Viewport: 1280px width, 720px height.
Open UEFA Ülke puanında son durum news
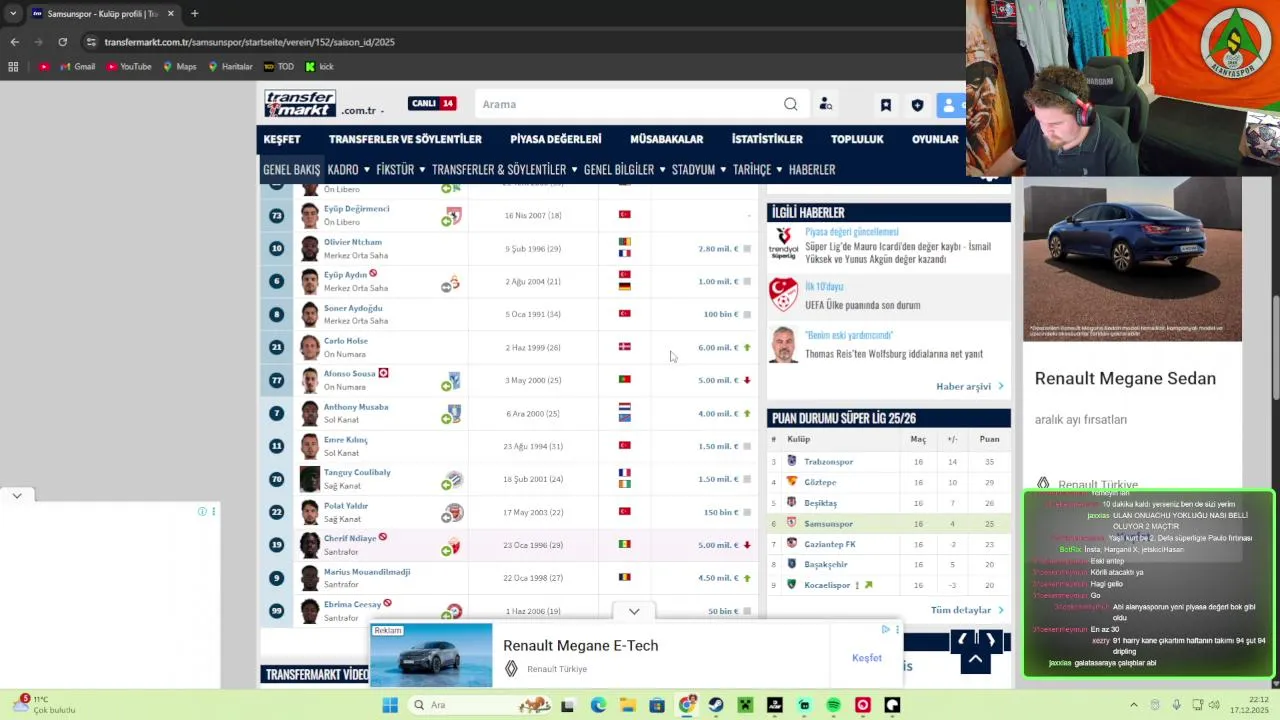862,305
